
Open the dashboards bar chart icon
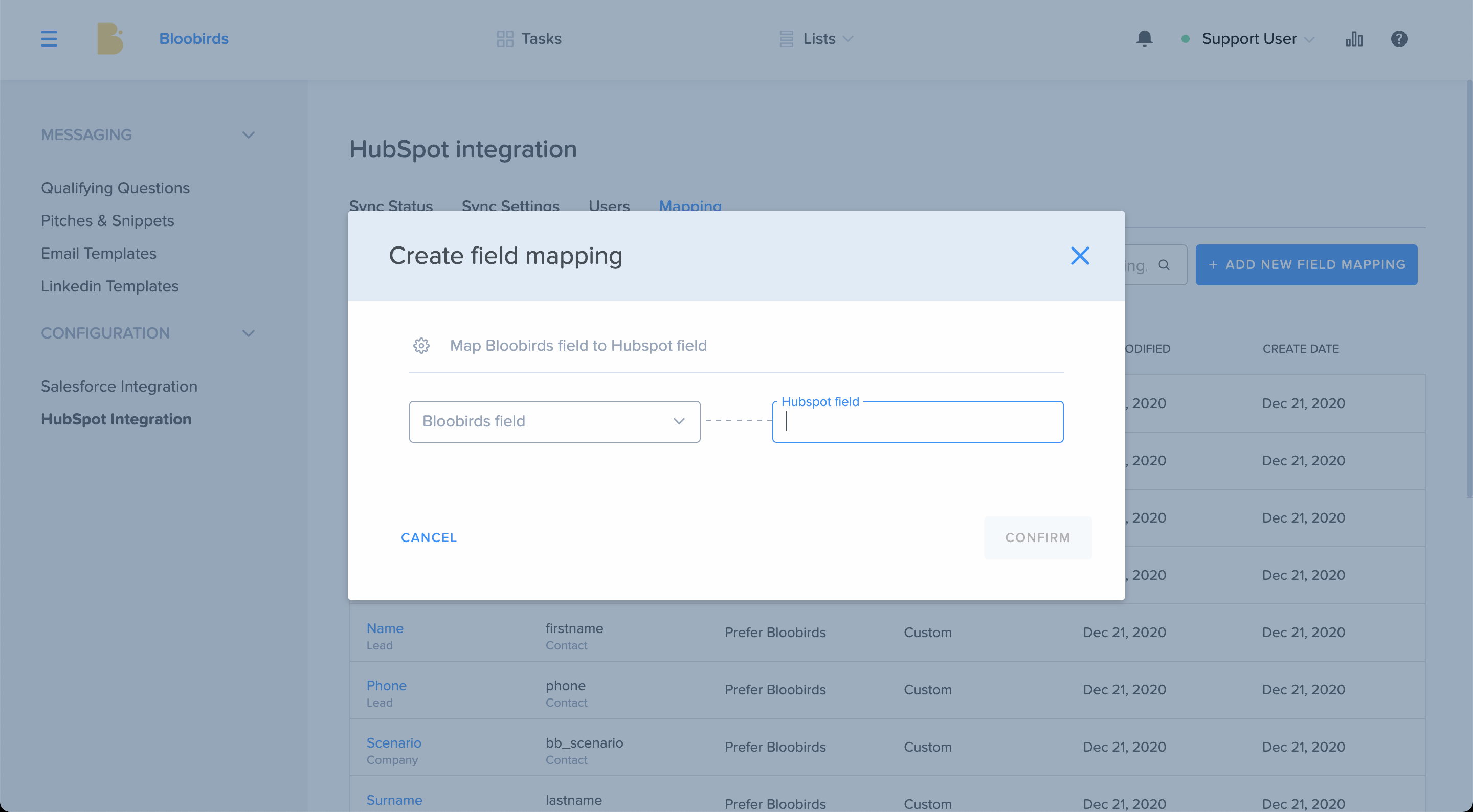pyautogui.click(x=1354, y=39)
